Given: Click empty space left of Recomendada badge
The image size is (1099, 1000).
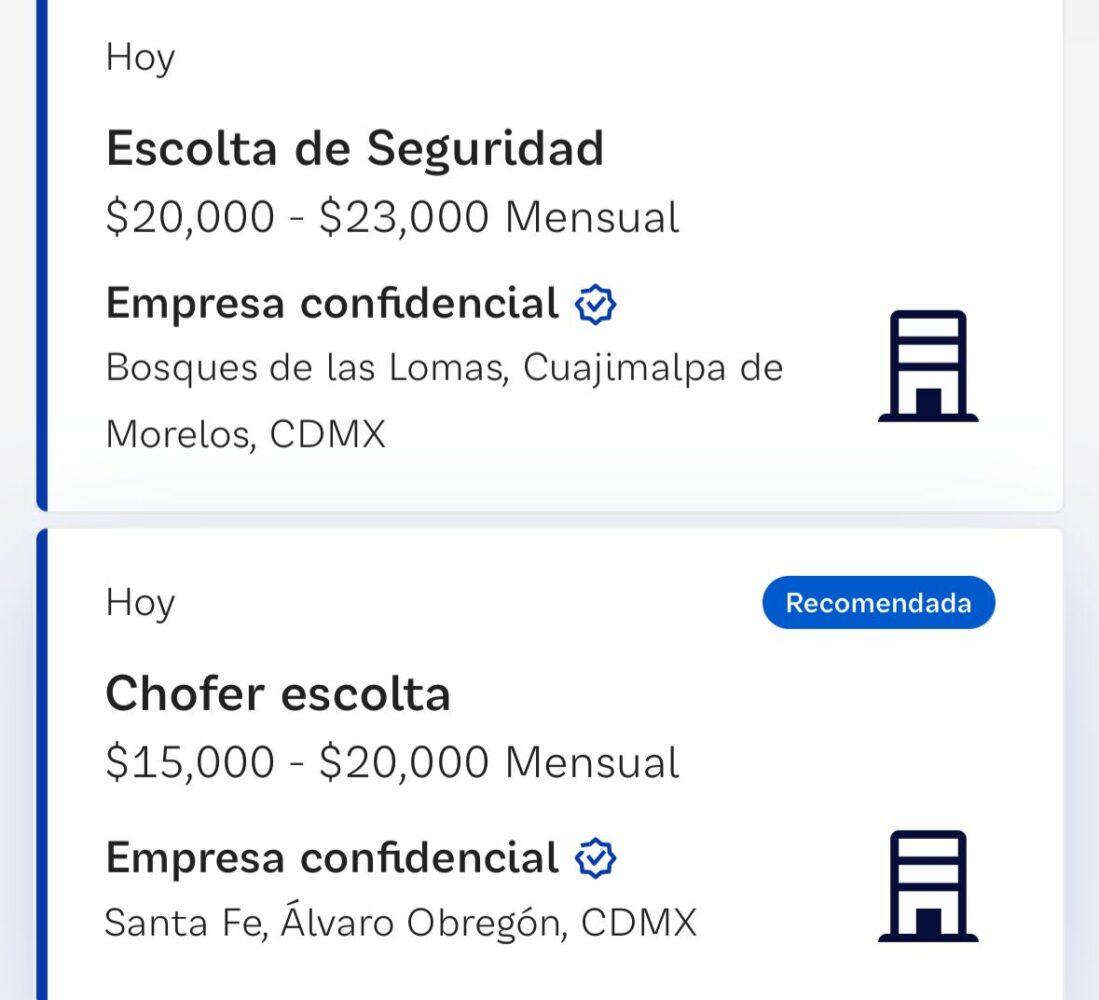Looking at the screenshot, I should (470, 603).
